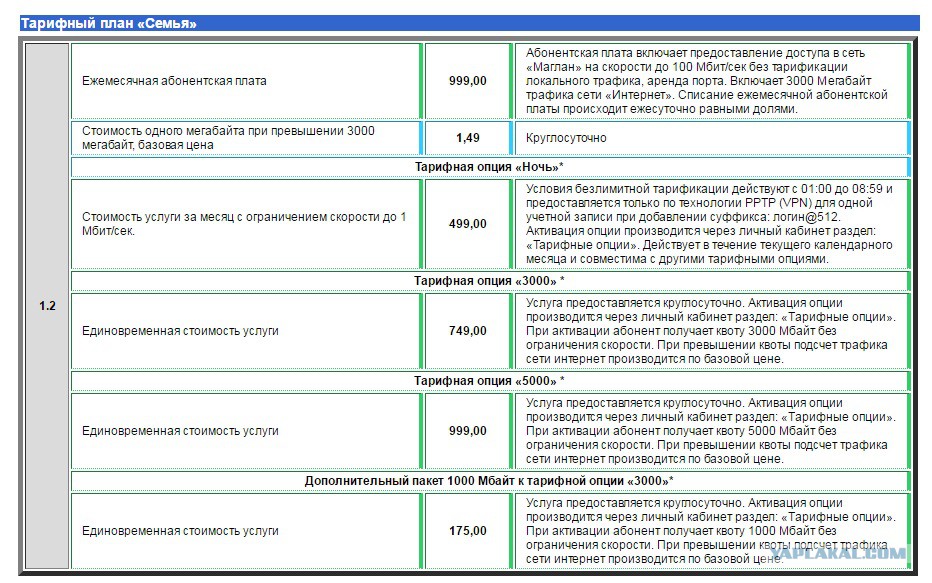Select the 1.2 row number cell
The image size is (932, 583).
(48, 306)
